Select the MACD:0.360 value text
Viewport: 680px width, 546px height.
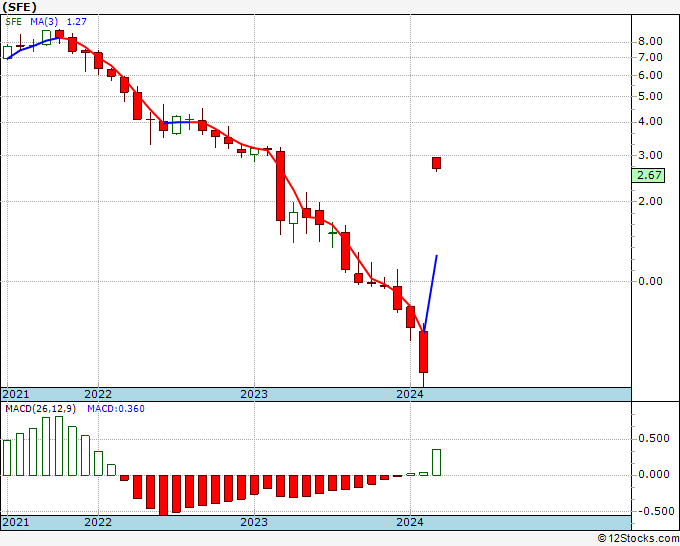(116, 409)
